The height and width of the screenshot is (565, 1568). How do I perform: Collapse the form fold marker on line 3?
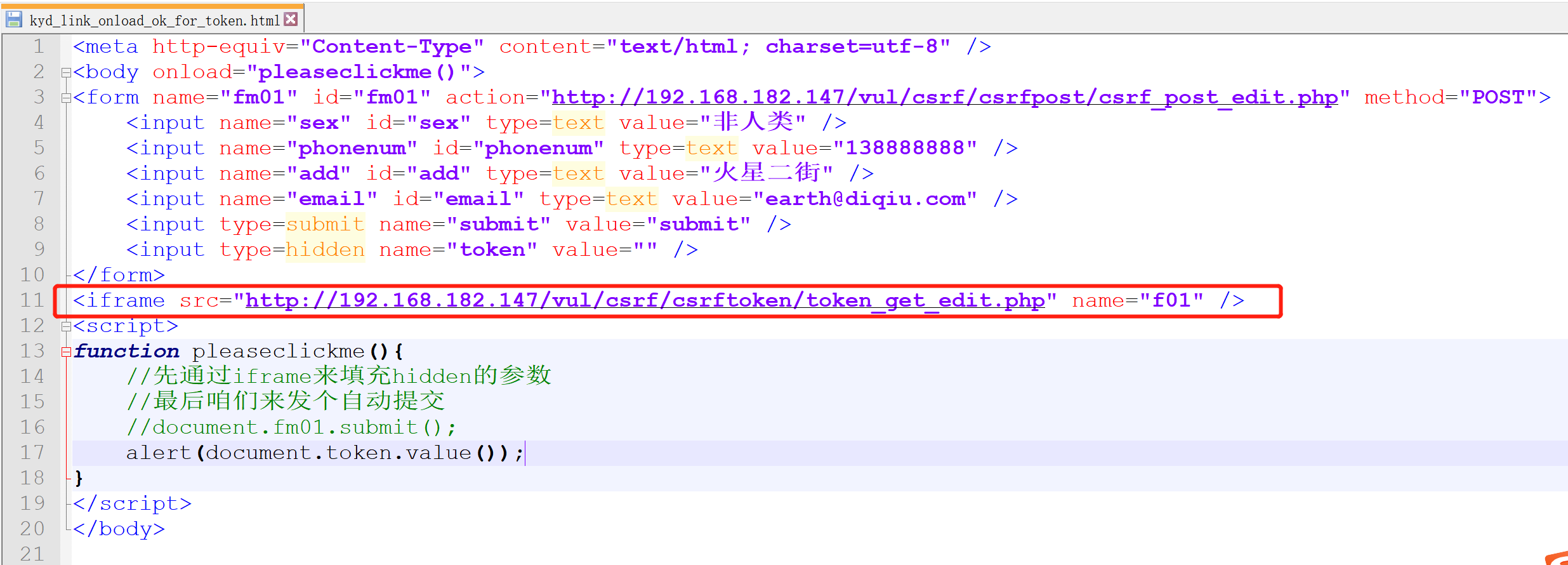pyautogui.click(x=65, y=98)
